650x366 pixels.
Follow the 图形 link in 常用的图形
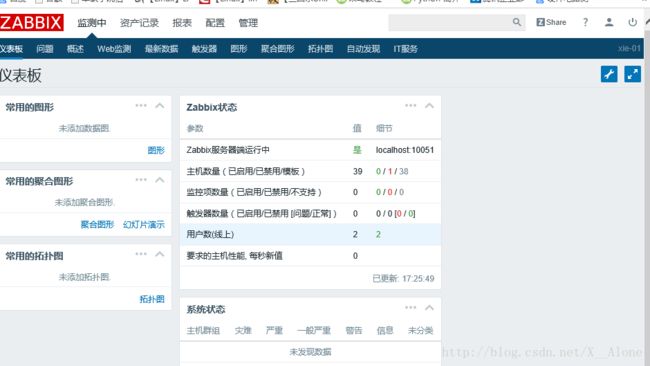156,150
